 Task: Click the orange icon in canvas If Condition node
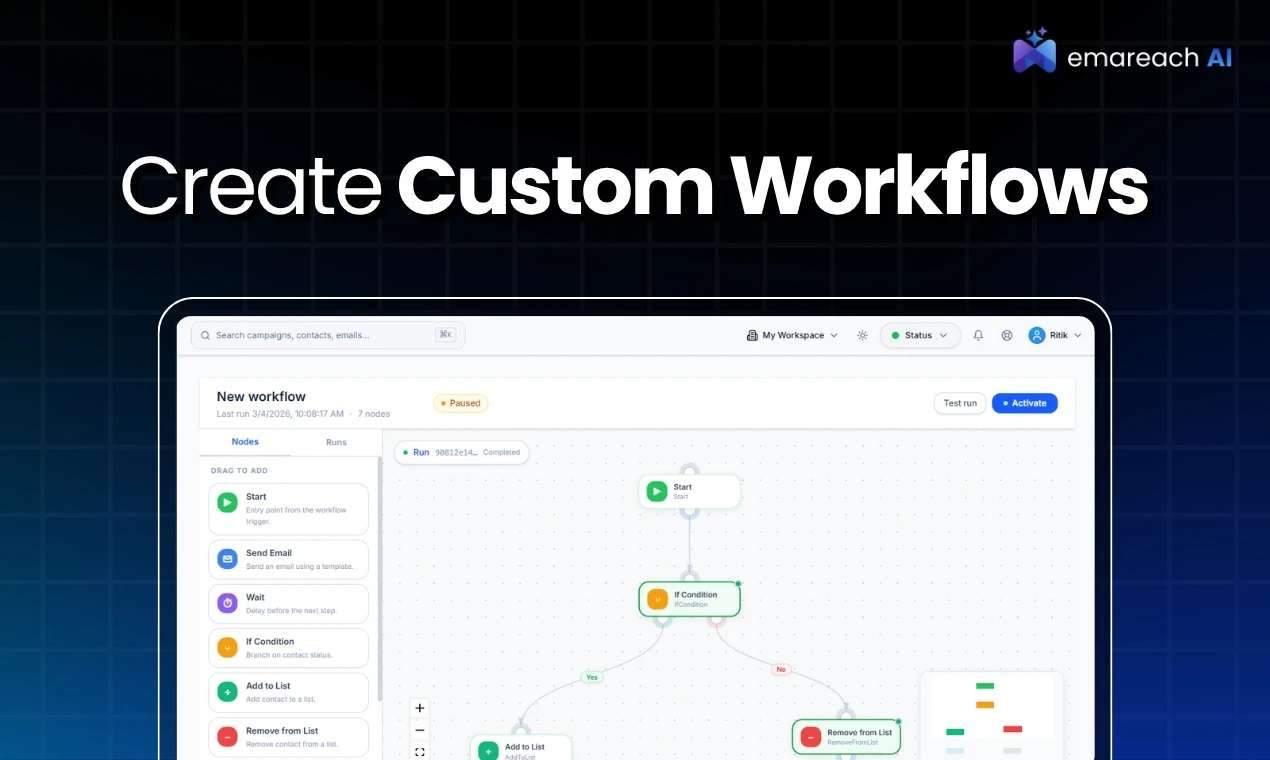(657, 599)
